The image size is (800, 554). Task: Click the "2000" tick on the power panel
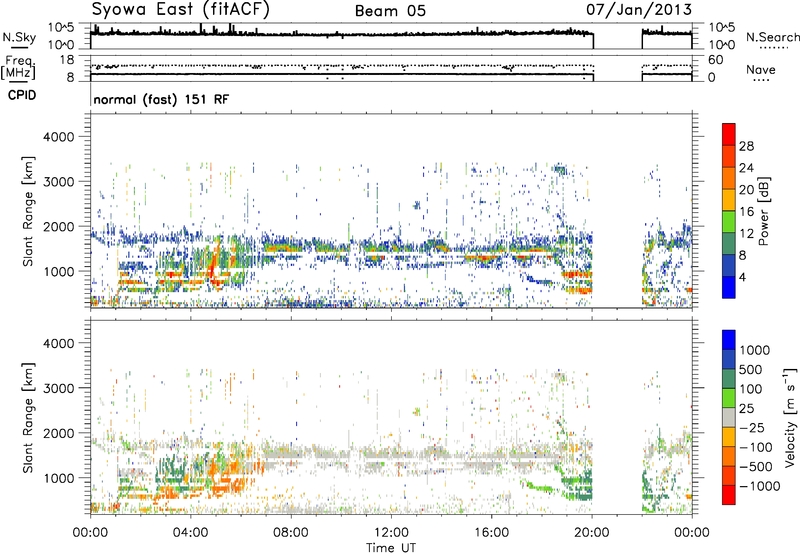[58, 226]
